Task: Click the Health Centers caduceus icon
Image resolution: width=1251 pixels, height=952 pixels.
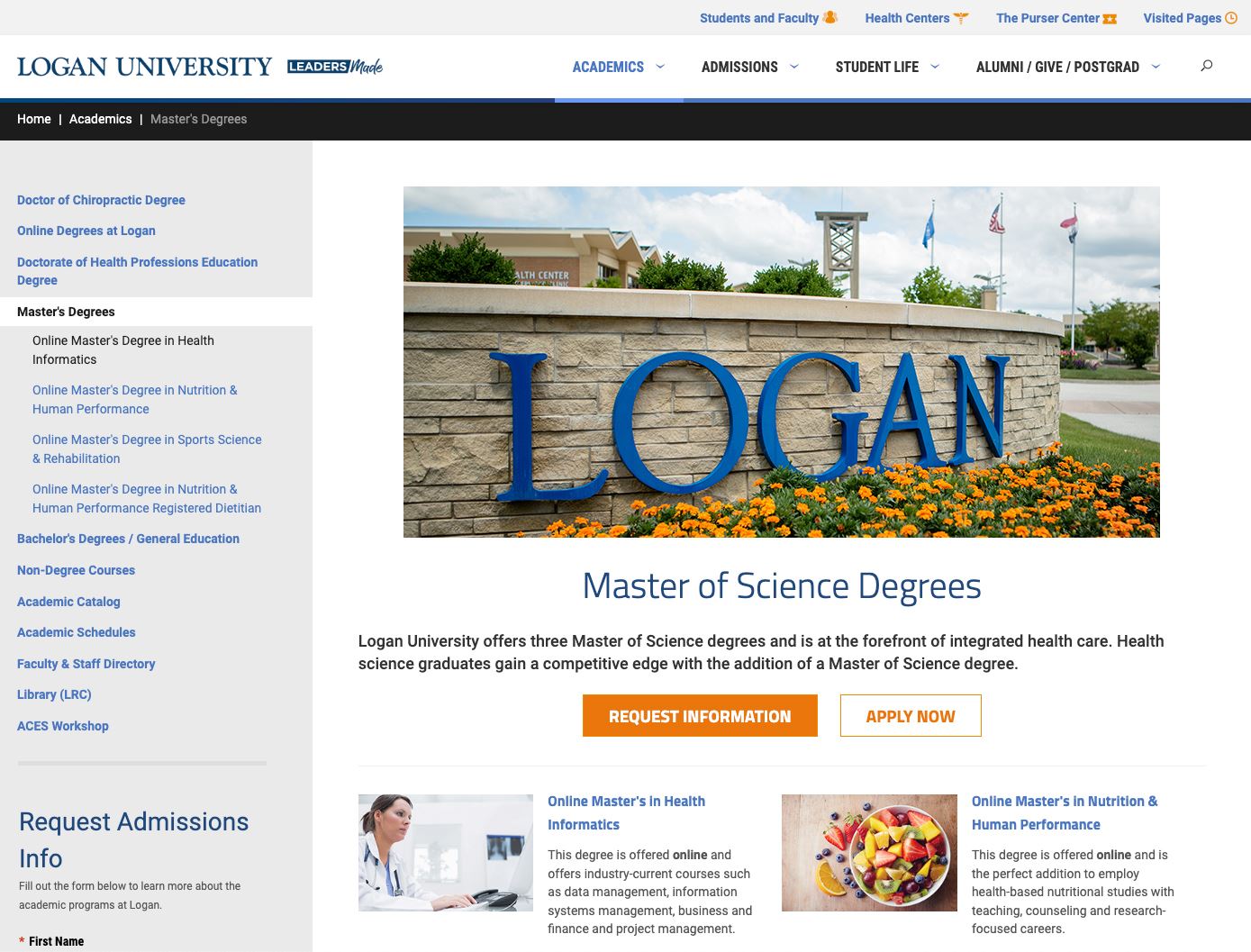Action: tap(961, 17)
